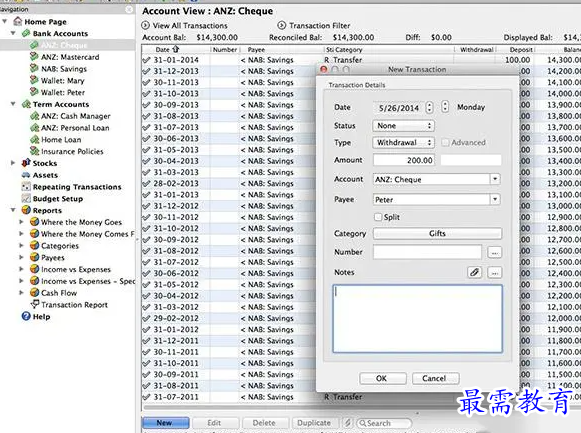Open the Budget Setup item
This screenshot has width=581, height=433.
pyautogui.click(x=58, y=199)
